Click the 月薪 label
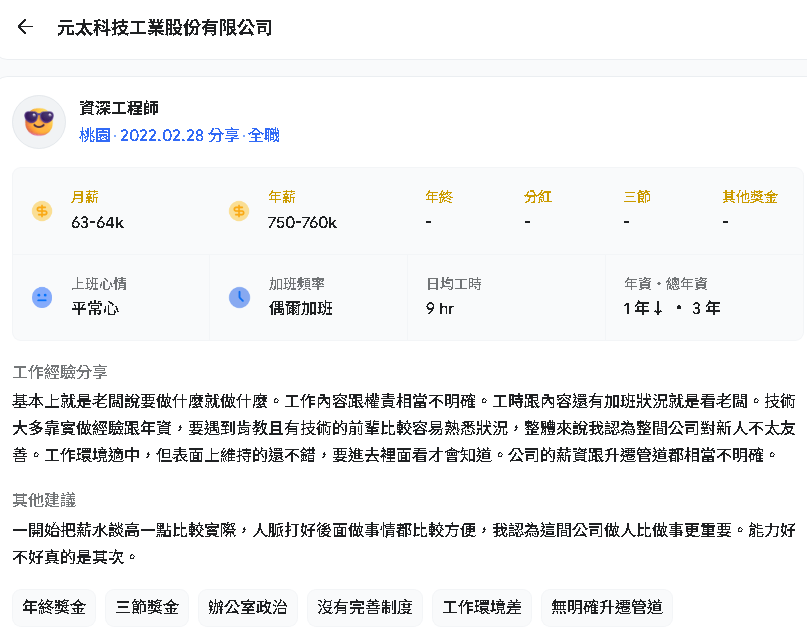This screenshot has height=629, width=807. [85, 197]
